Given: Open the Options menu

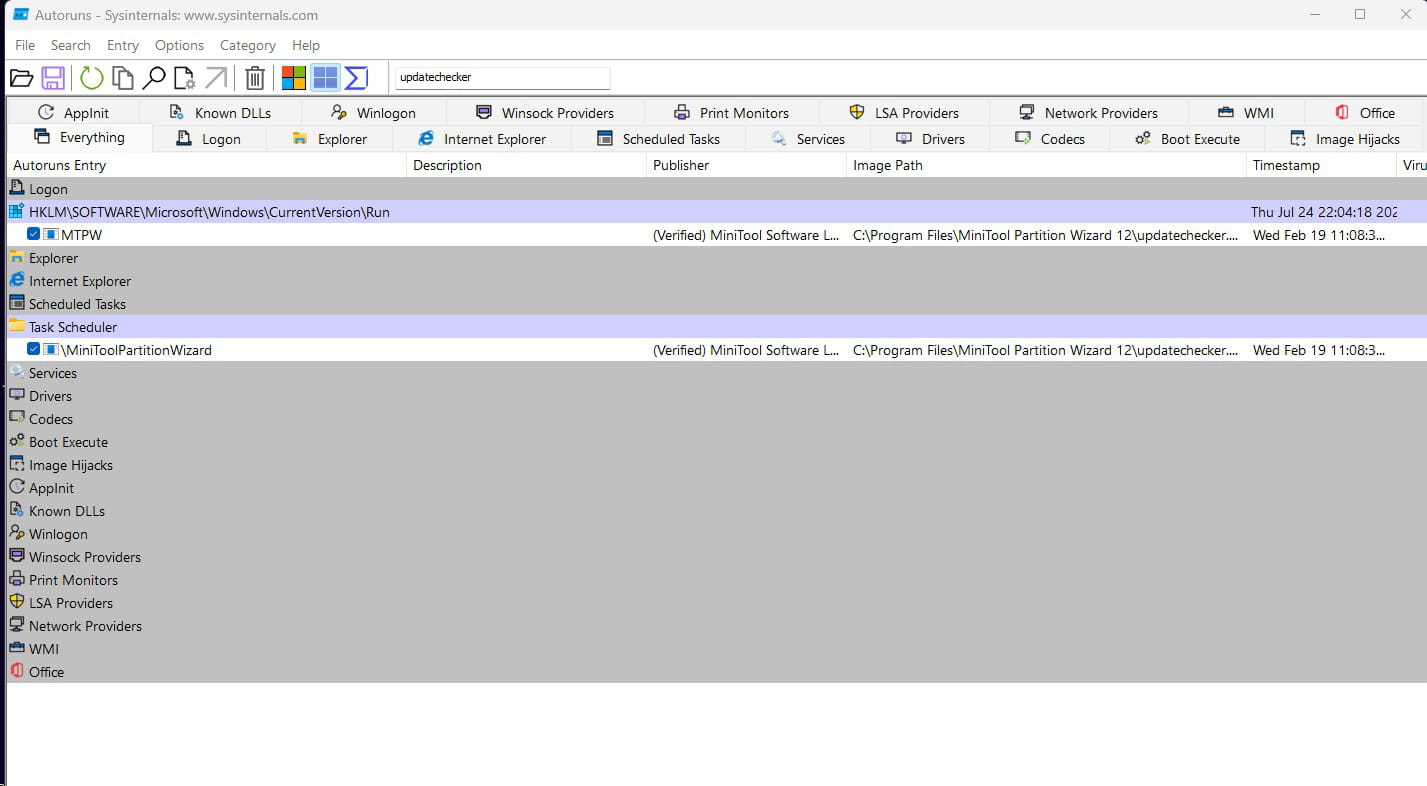Looking at the screenshot, I should pos(179,45).
